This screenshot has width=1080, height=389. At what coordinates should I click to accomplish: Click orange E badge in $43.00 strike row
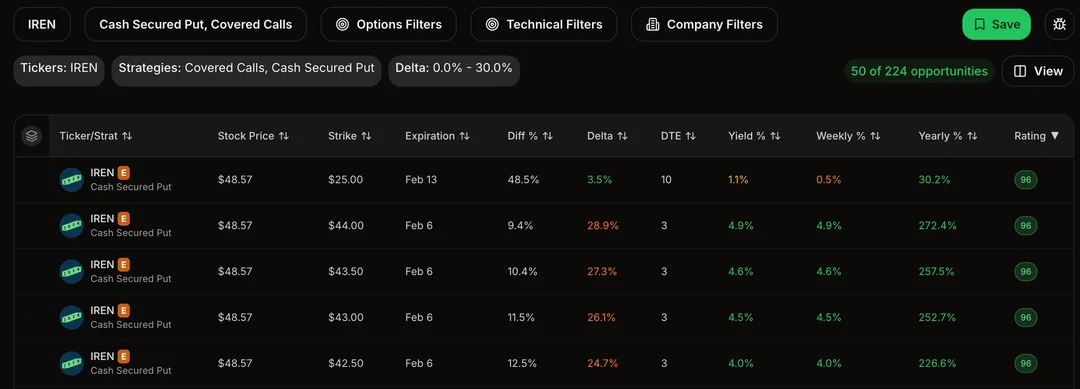[124, 311]
